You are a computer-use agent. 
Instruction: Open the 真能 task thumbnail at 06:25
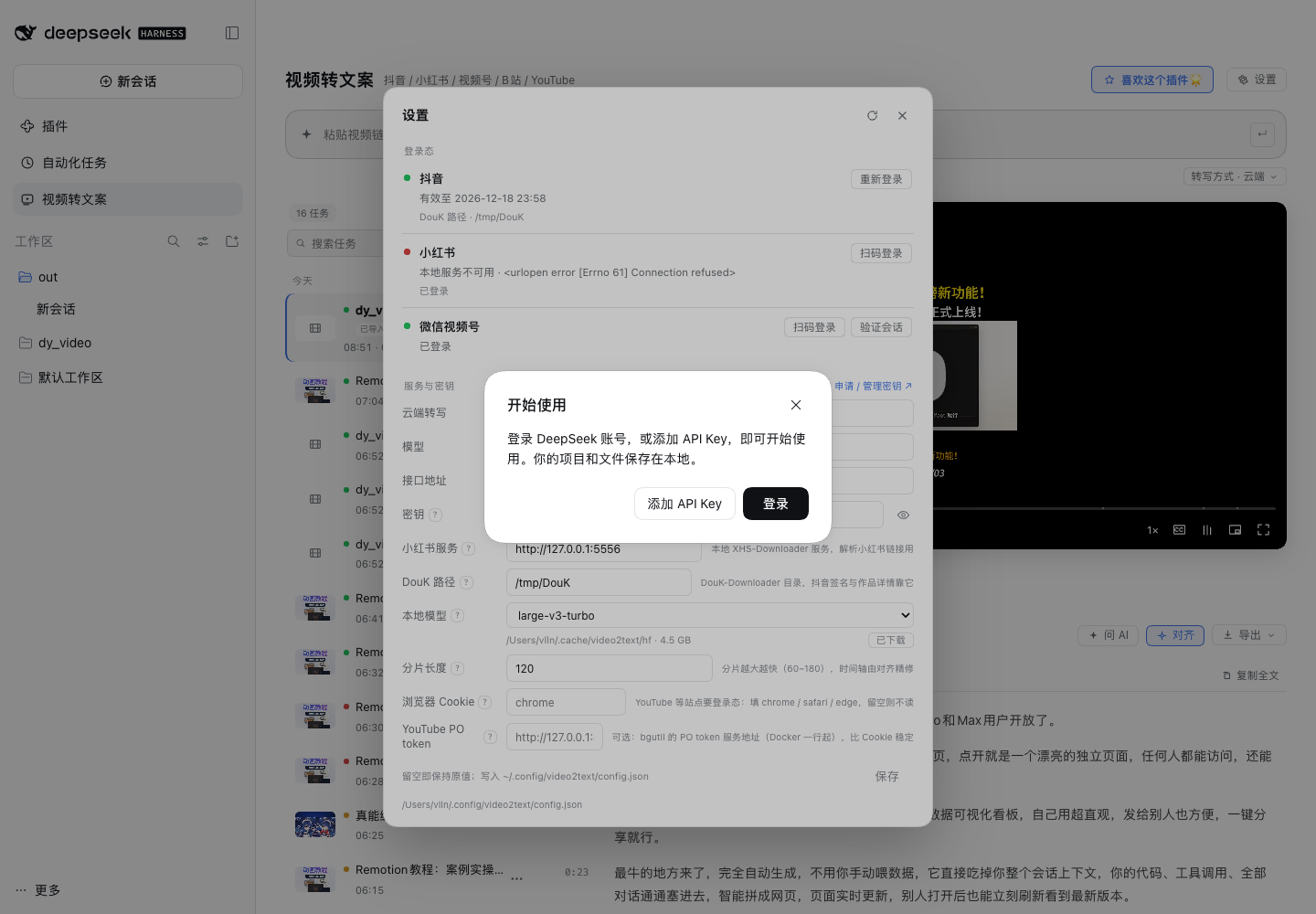coord(315,824)
